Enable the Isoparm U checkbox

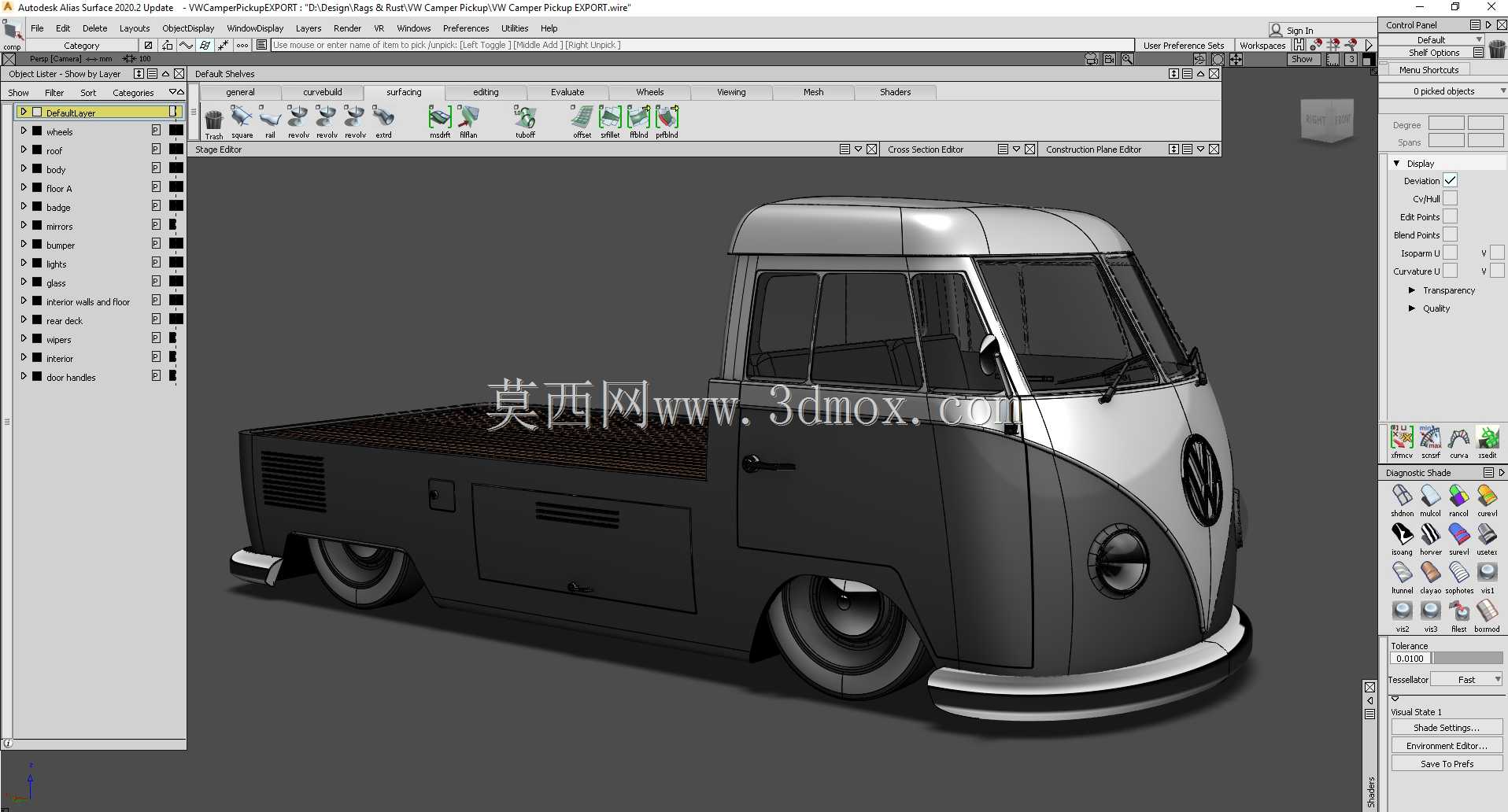1450,253
